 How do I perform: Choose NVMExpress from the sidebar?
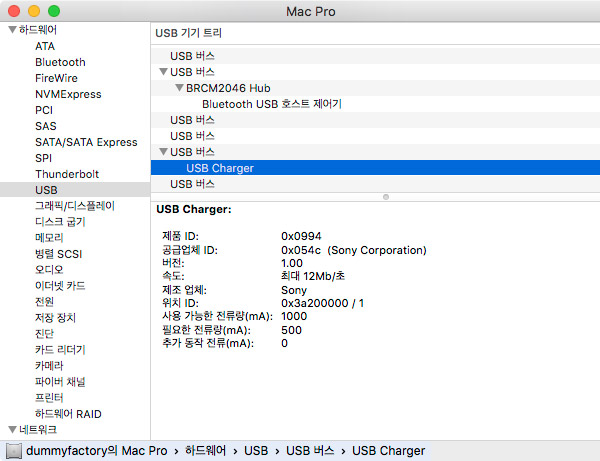click(68, 94)
